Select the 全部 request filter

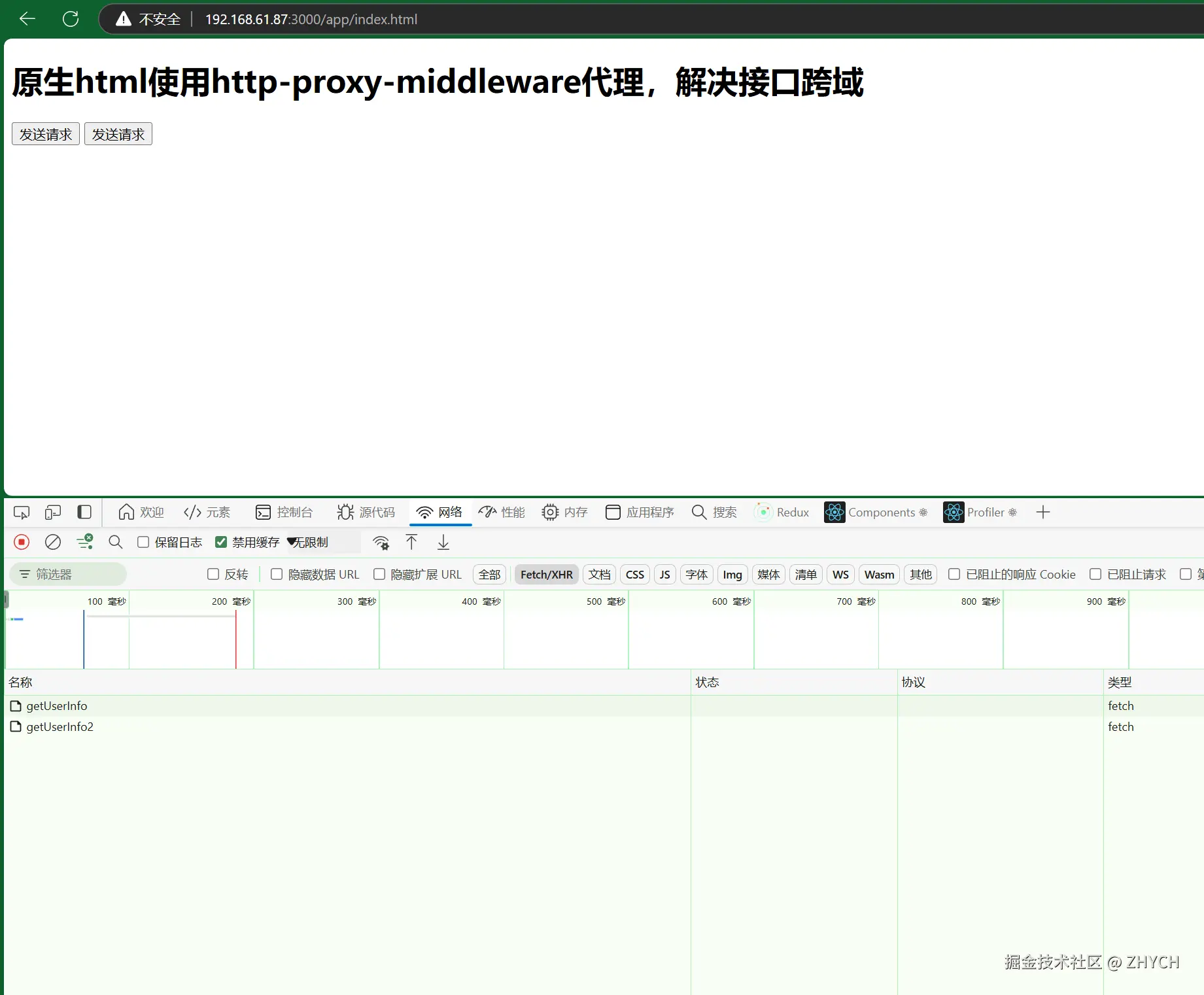click(489, 574)
